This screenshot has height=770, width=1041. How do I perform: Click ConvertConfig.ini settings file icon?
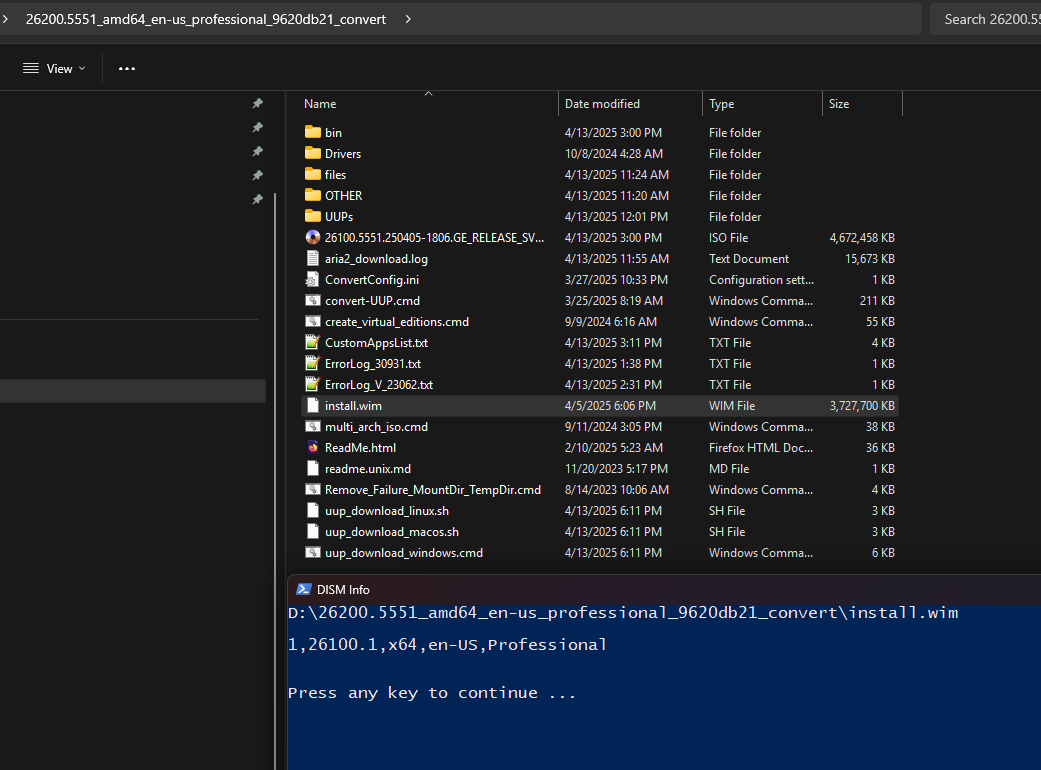coord(313,279)
